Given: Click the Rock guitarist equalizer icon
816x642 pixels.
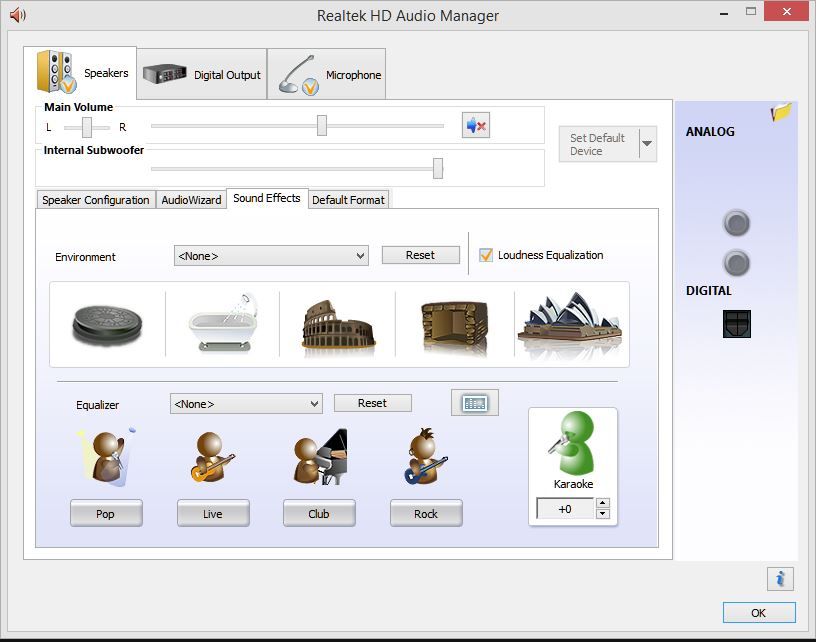Looking at the screenshot, I should tap(426, 456).
